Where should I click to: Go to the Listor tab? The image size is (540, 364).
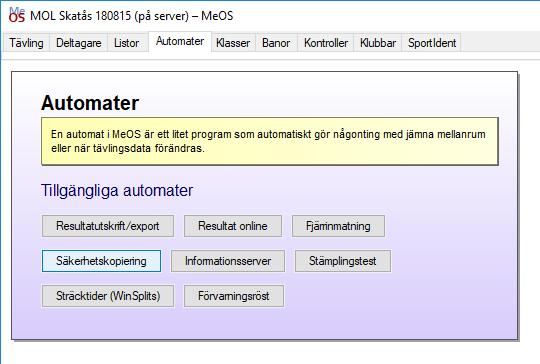(126, 43)
